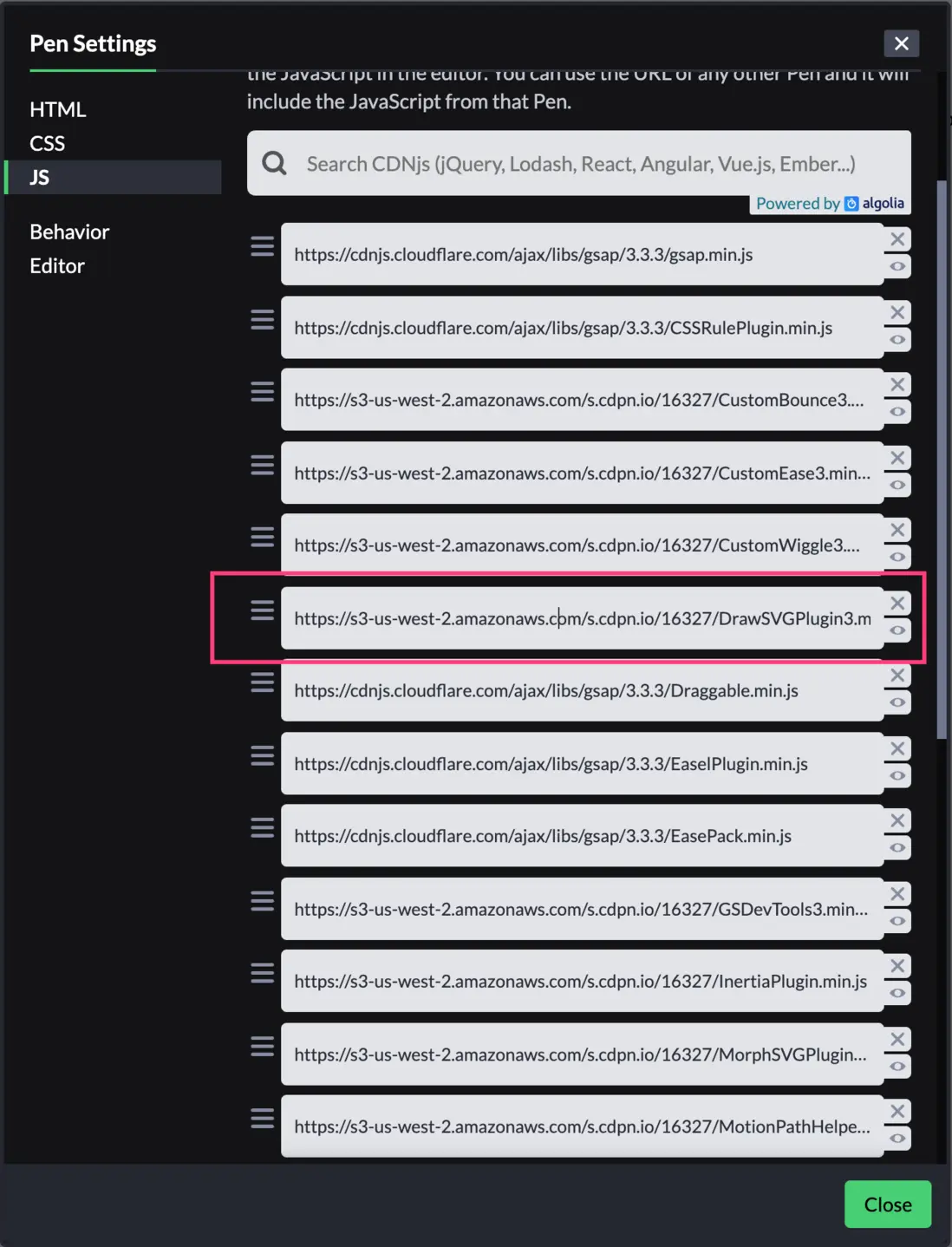Screen dimensions: 952x1247
Task: Grab the drag handle for CustomEase3
Action: [x=262, y=465]
